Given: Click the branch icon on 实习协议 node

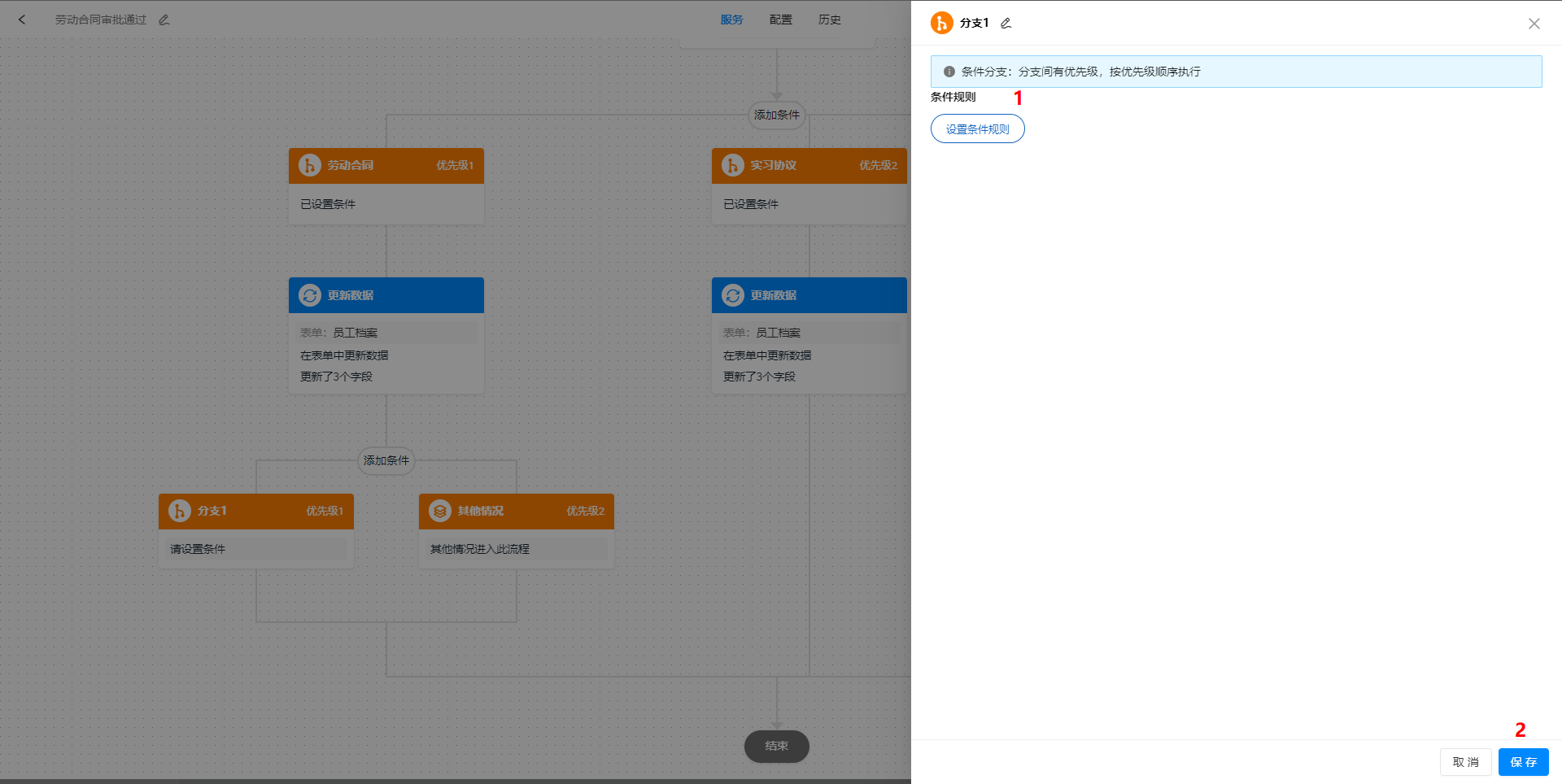Looking at the screenshot, I should [732, 165].
